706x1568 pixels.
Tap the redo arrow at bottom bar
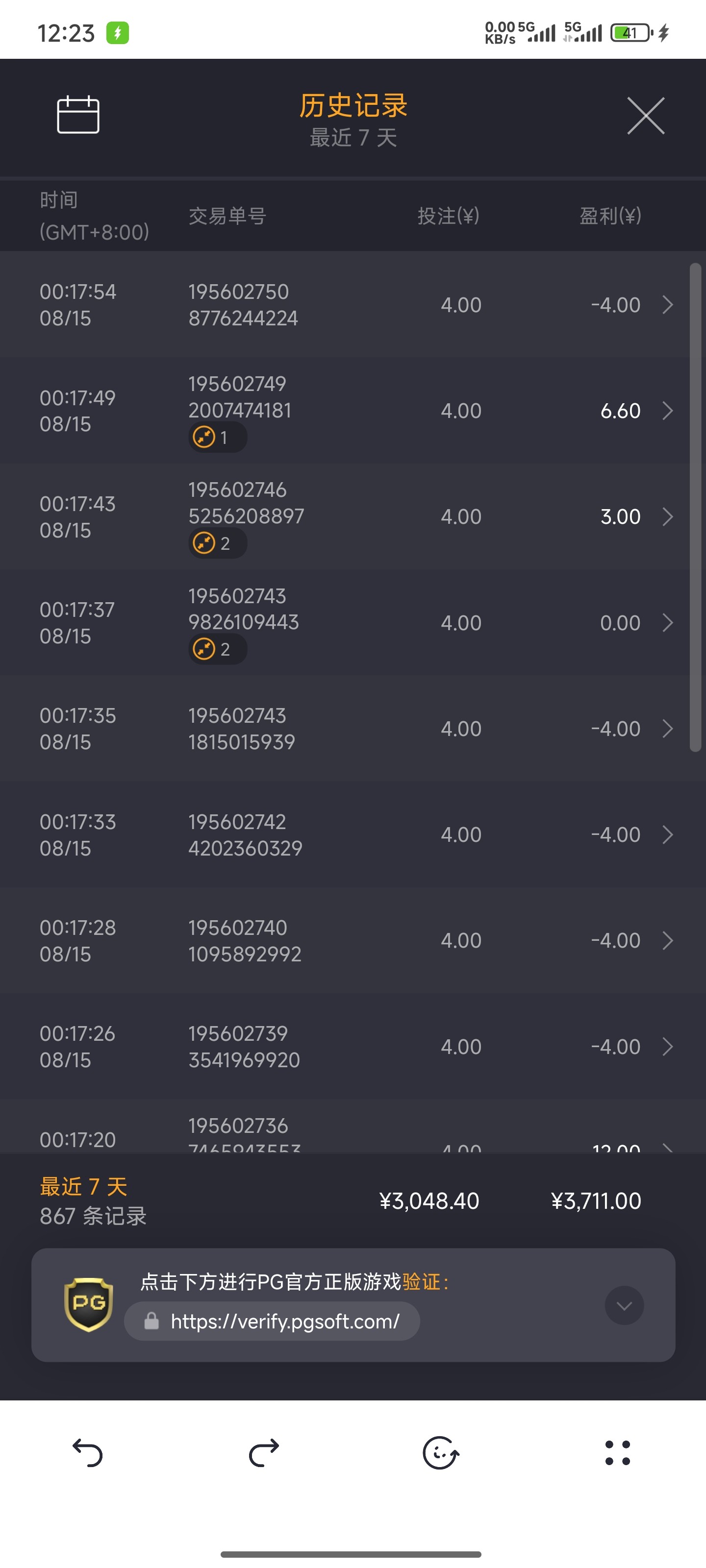click(x=264, y=1453)
